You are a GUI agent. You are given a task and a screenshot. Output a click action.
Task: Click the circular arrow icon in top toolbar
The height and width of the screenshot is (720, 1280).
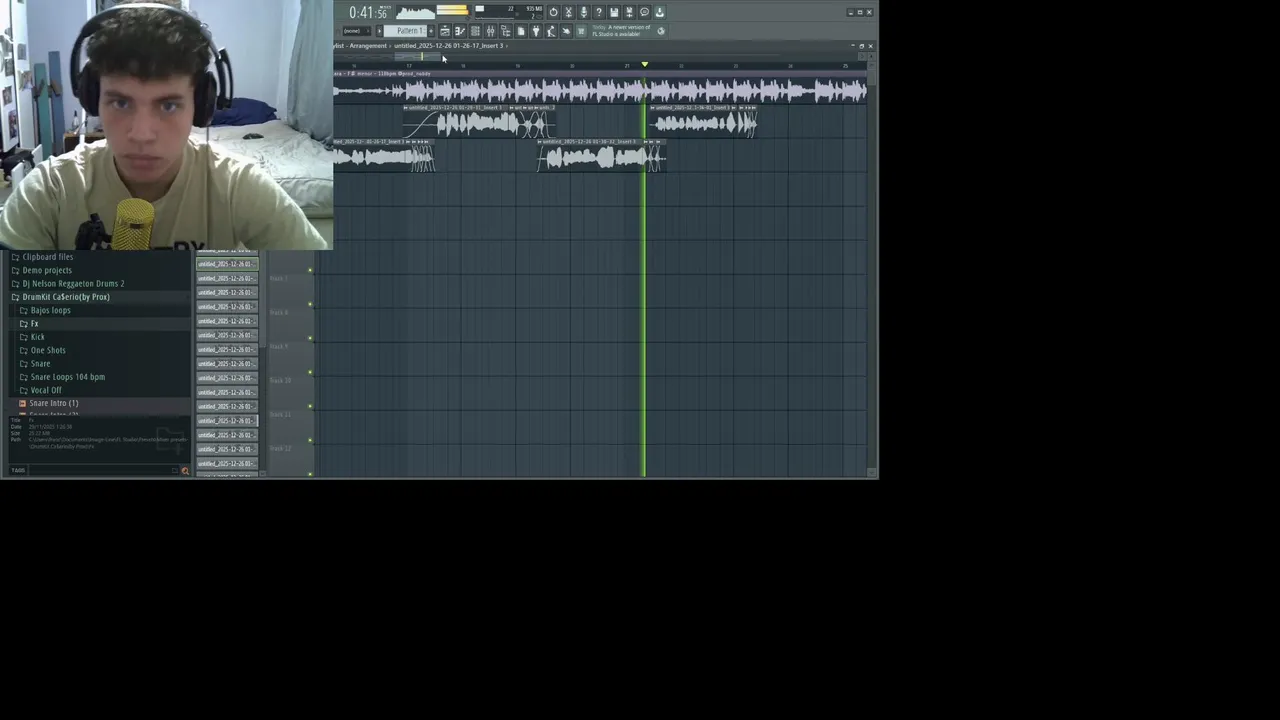[554, 12]
